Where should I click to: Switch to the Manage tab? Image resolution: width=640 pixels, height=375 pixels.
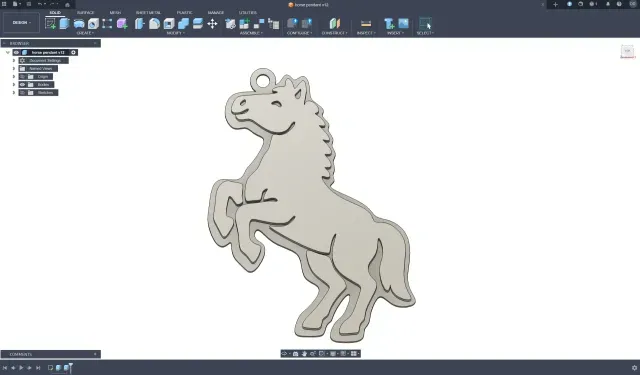[x=216, y=13]
